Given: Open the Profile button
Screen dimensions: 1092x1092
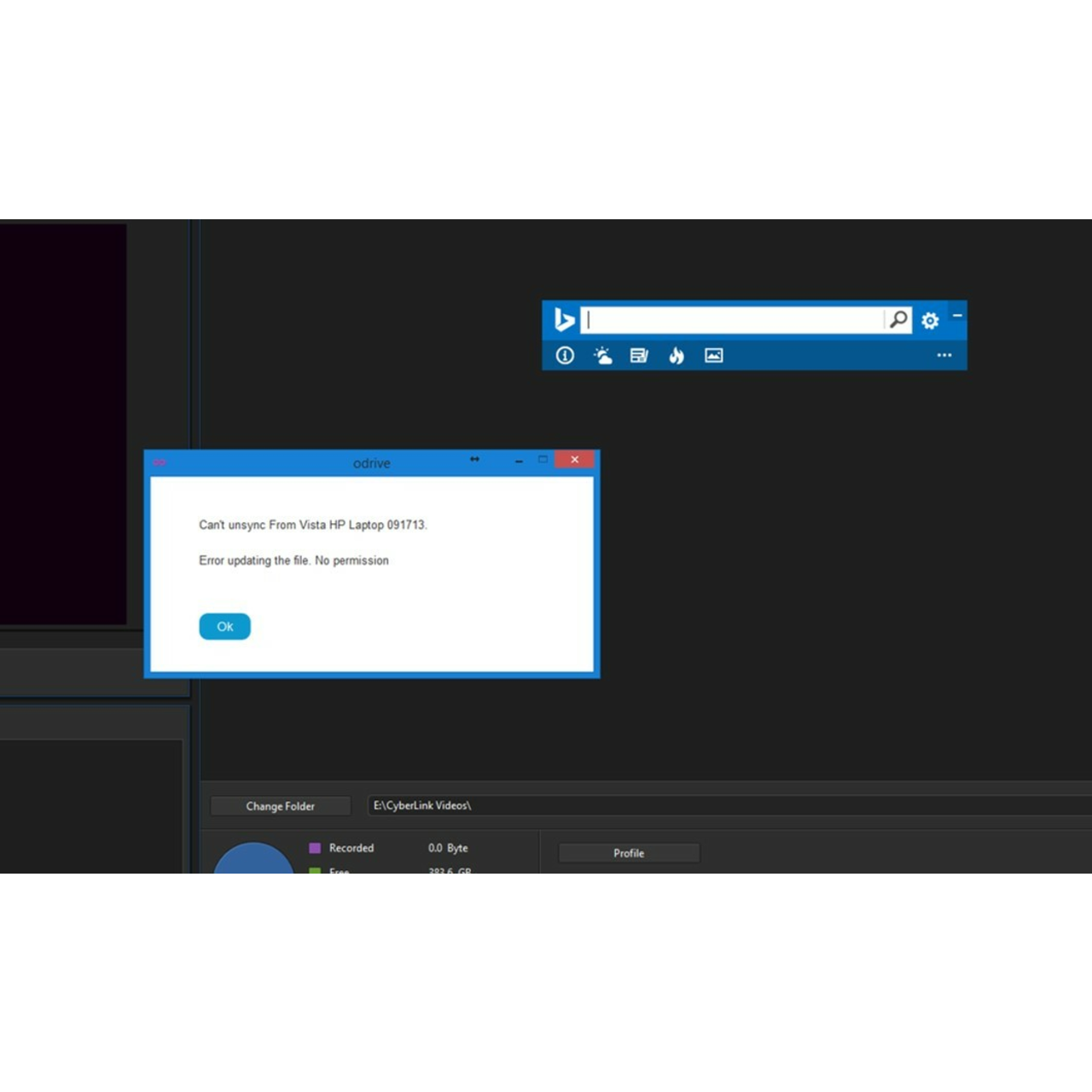Looking at the screenshot, I should [629, 853].
